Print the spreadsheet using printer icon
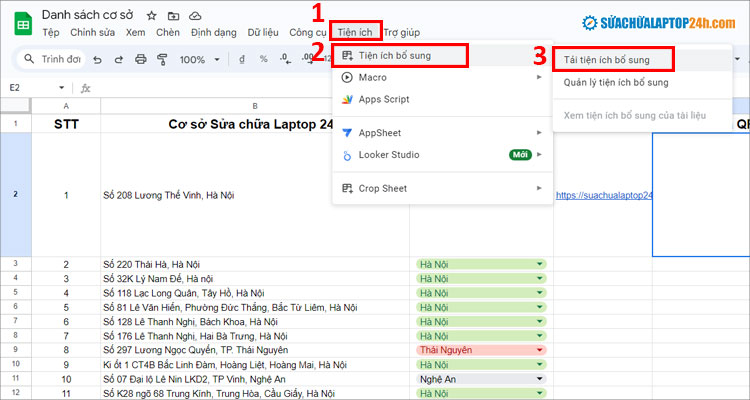This screenshot has width=750, height=400. [x=140, y=60]
